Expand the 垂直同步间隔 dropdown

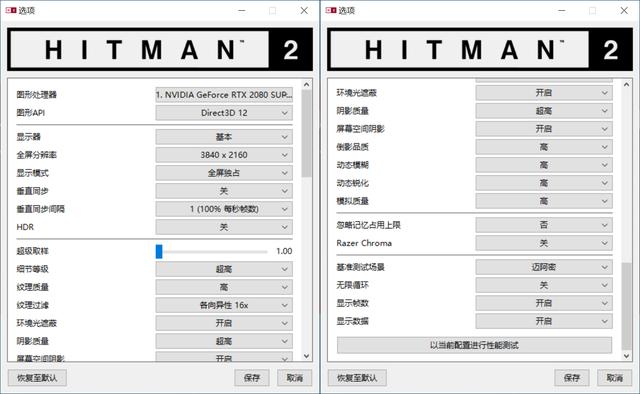pyautogui.click(x=224, y=209)
